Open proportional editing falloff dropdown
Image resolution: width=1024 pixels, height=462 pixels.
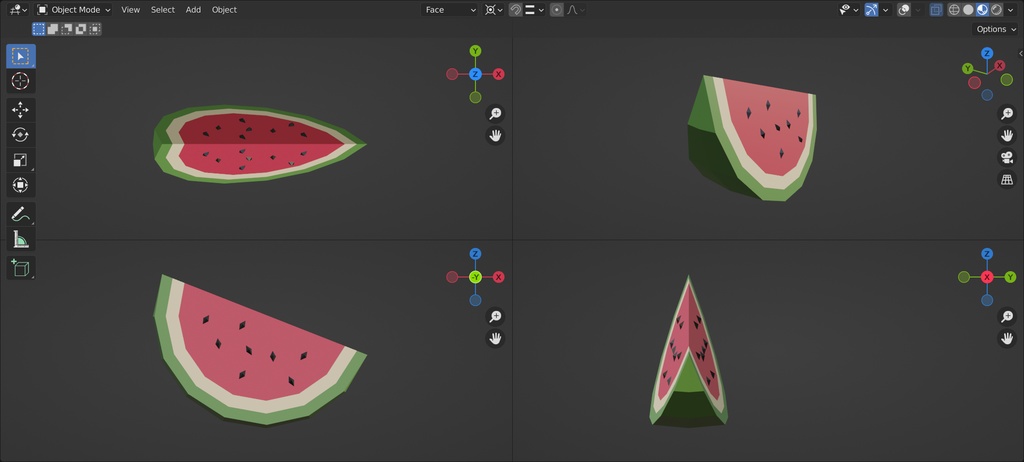(575, 10)
